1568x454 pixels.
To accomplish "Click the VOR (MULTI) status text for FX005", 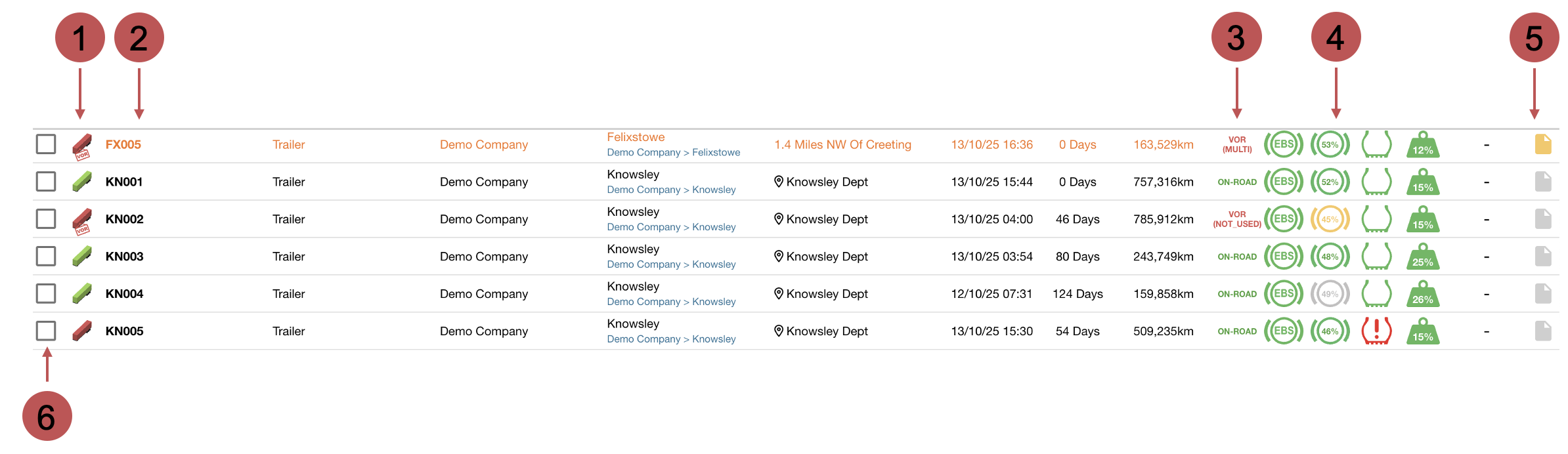I will point(1239,144).
